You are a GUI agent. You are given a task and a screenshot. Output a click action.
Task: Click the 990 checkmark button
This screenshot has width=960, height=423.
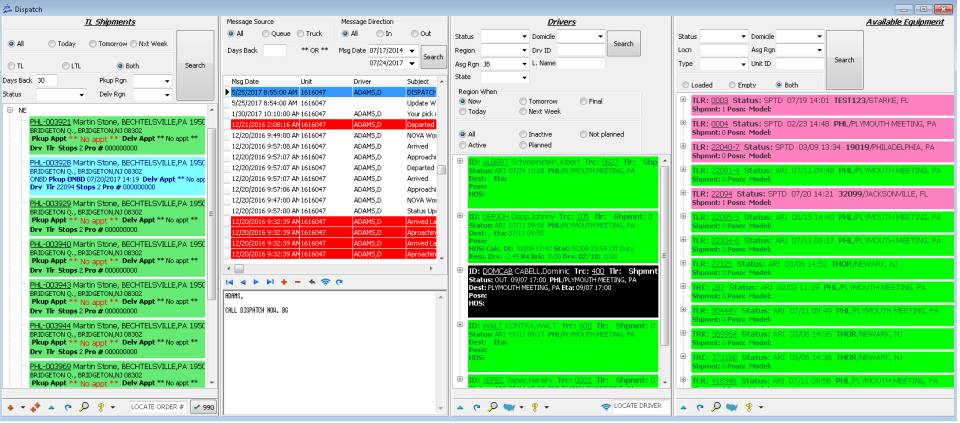point(204,407)
